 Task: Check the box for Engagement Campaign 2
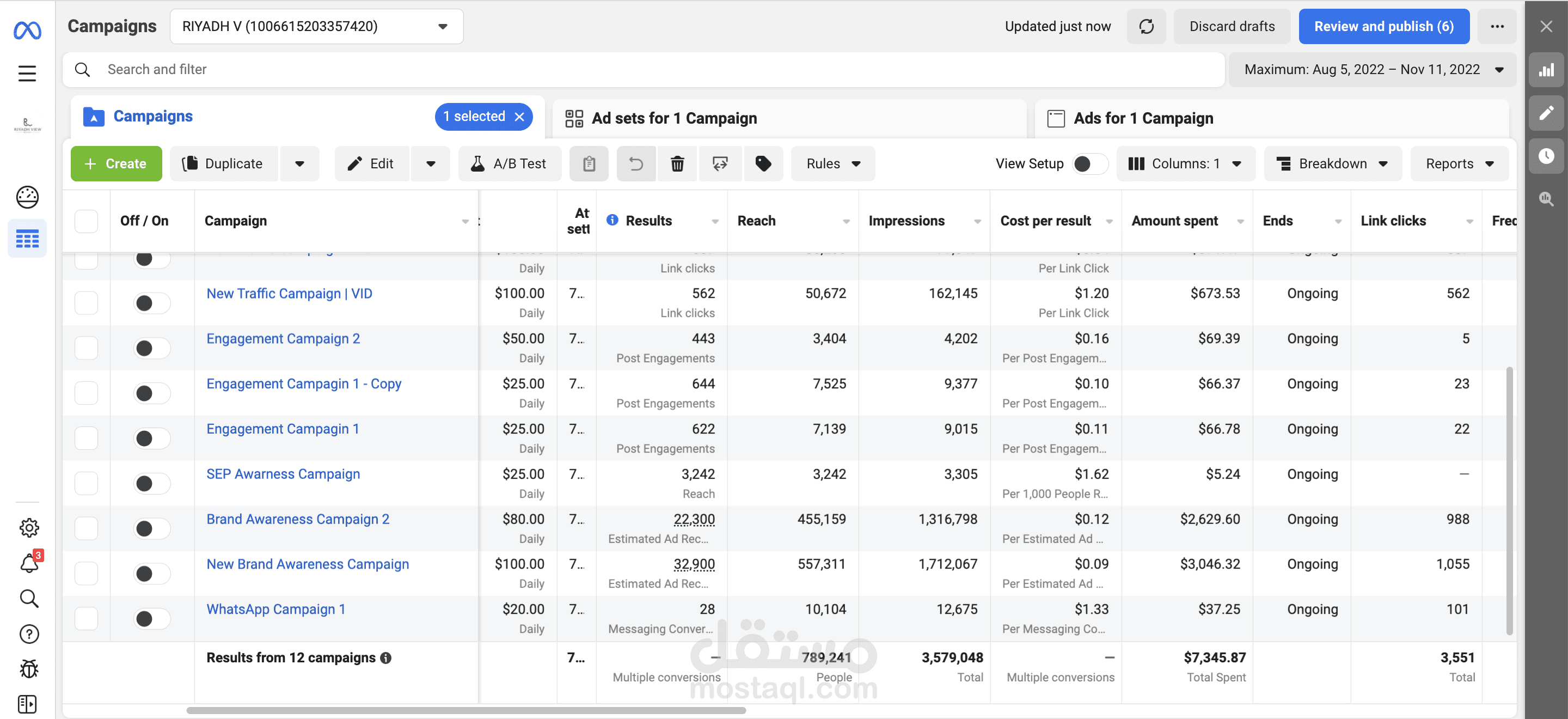86,348
